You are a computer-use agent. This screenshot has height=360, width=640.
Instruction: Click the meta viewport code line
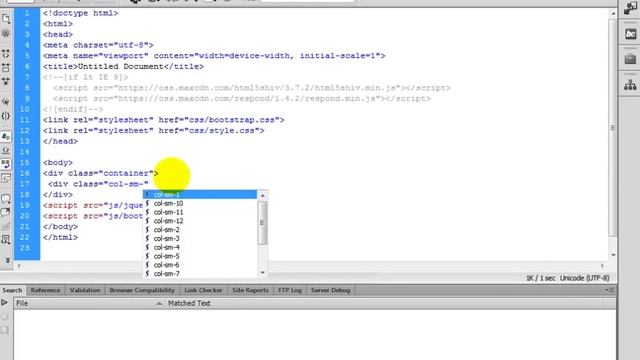pyautogui.click(x=214, y=56)
